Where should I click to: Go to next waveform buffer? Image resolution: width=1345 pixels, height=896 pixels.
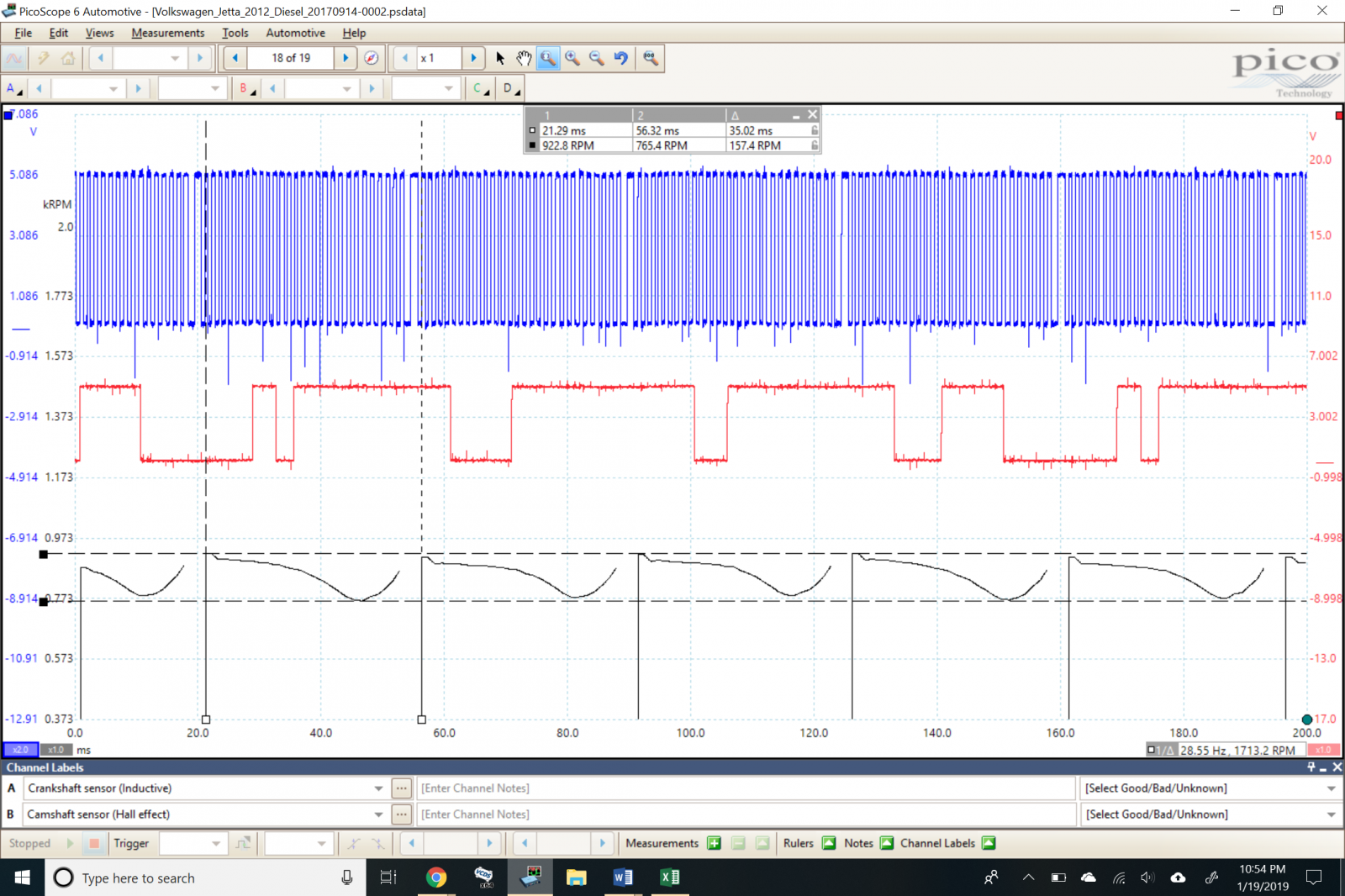[x=345, y=58]
